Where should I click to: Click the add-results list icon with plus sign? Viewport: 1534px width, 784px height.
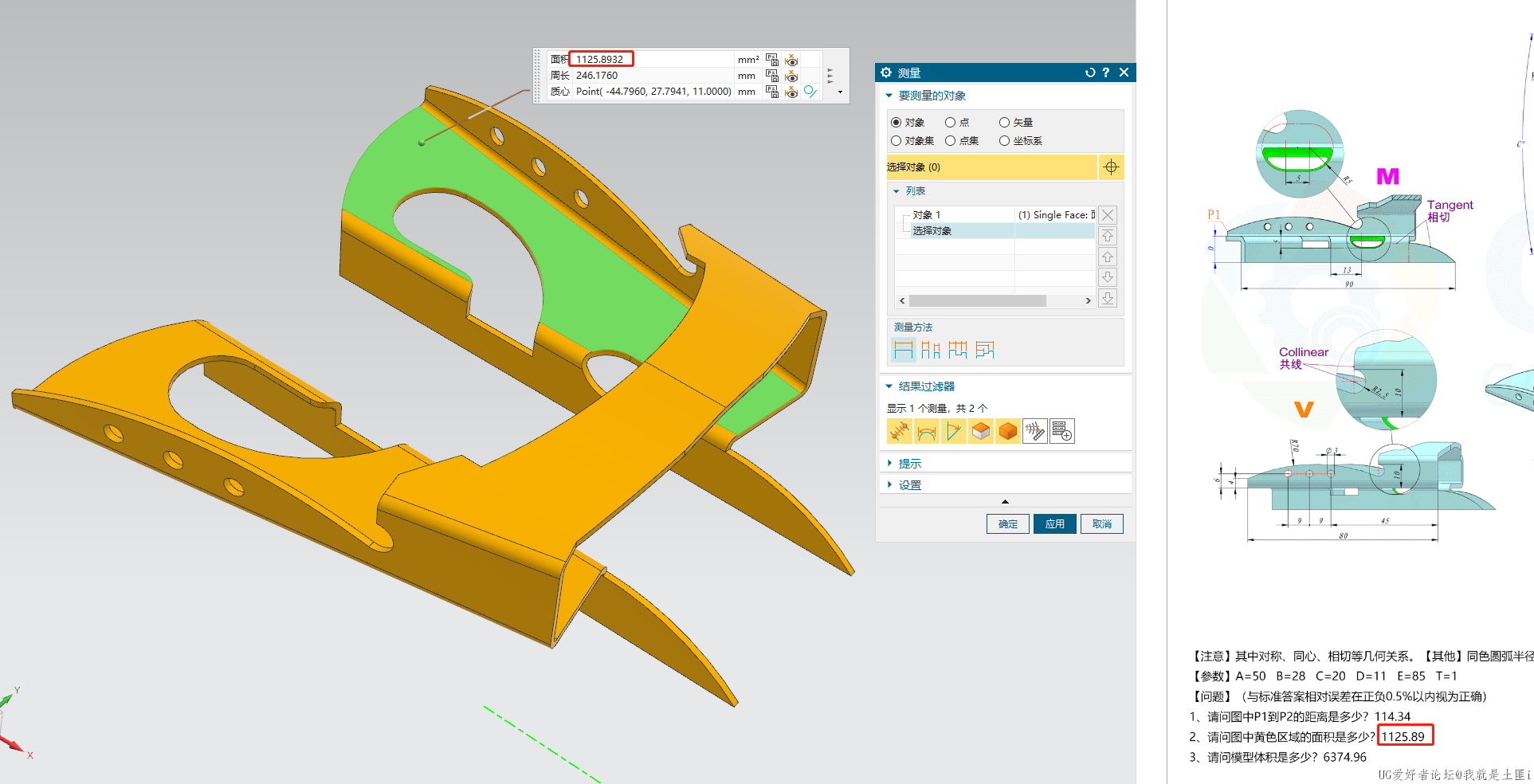(1062, 431)
